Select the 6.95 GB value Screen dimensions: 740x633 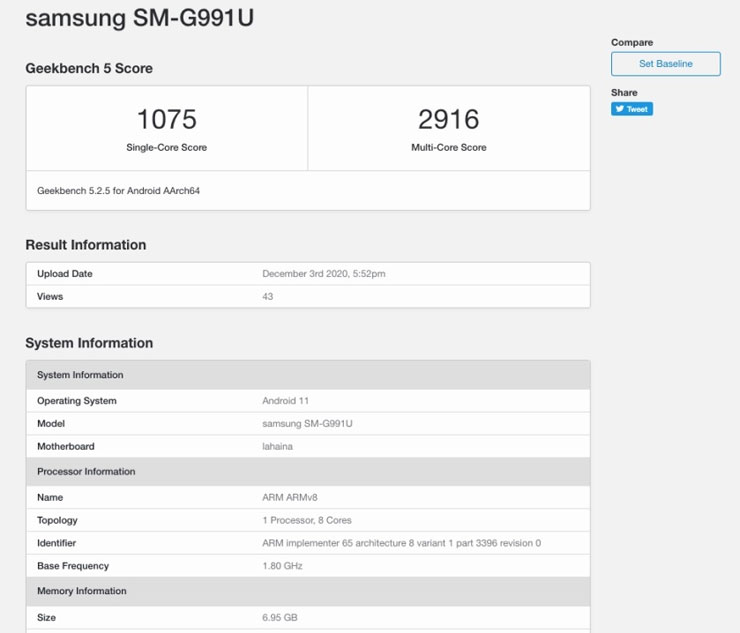(x=280, y=617)
